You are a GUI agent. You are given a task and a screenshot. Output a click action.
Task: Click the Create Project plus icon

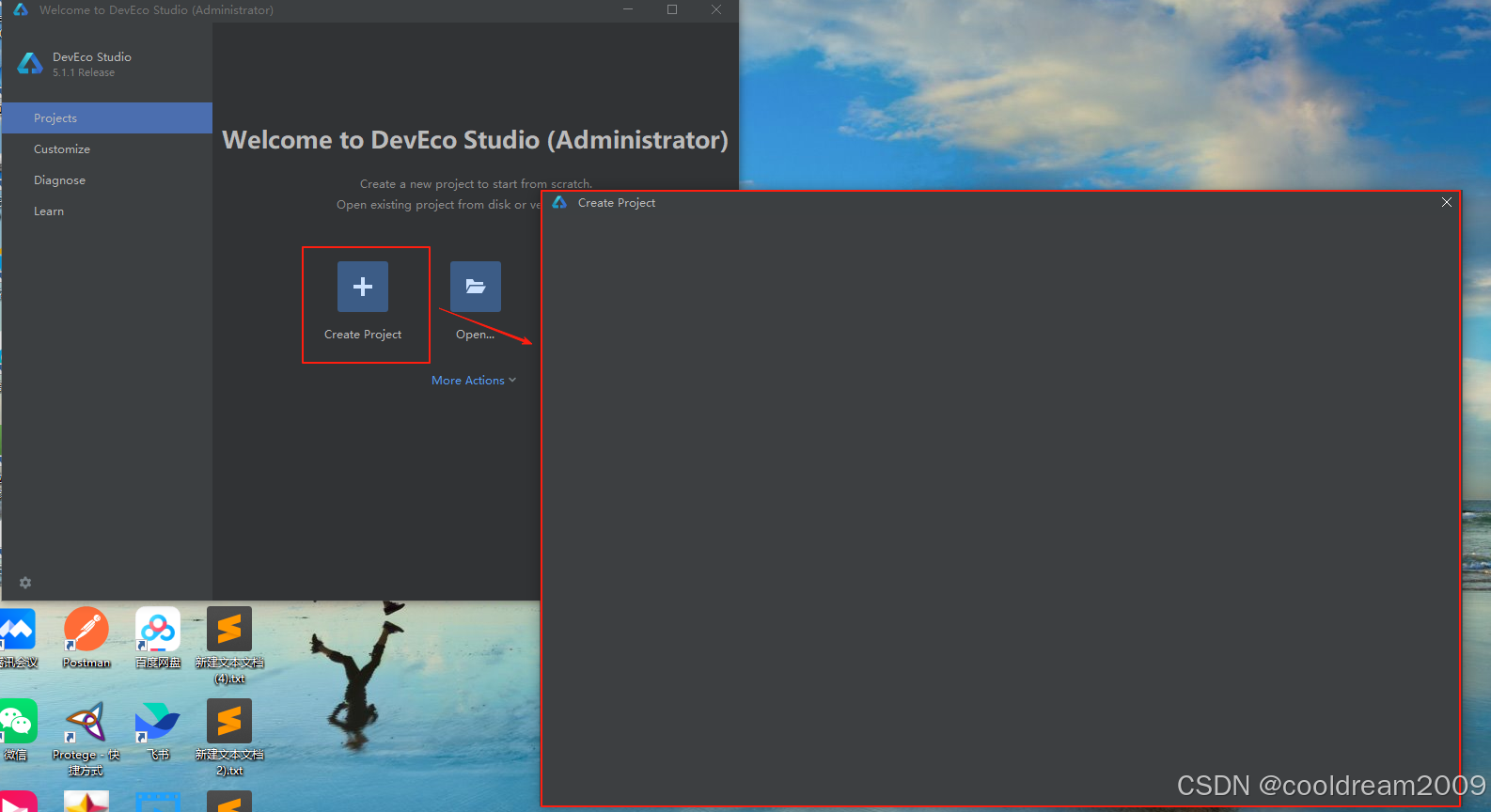point(363,287)
